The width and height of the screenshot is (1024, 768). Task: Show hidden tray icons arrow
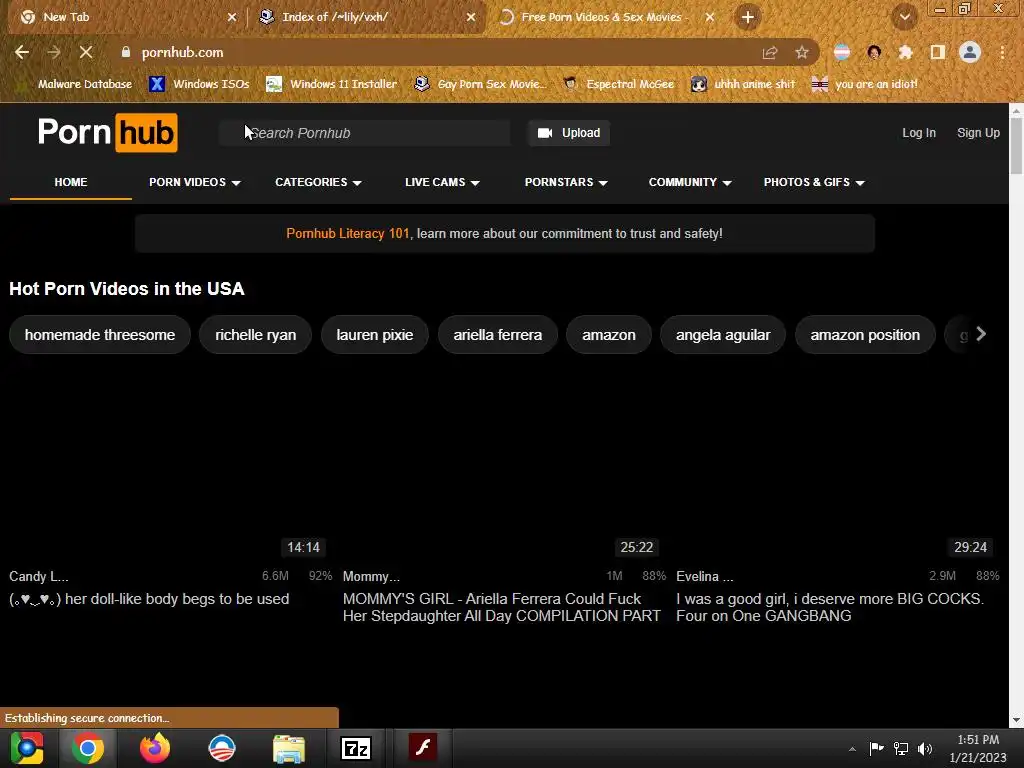coord(852,749)
